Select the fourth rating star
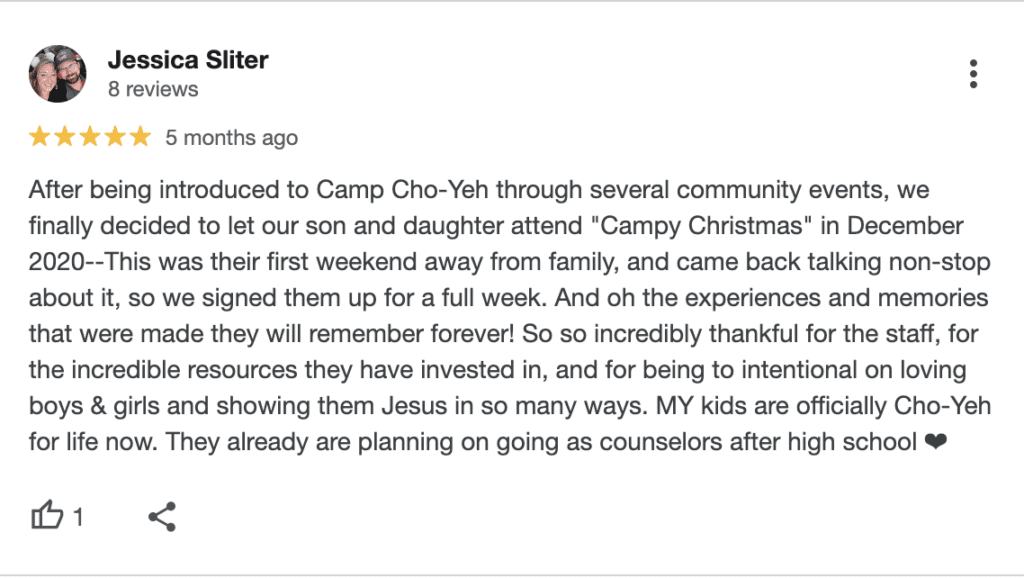The height and width of the screenshot is (578, 1024). (x=115, y=137)
